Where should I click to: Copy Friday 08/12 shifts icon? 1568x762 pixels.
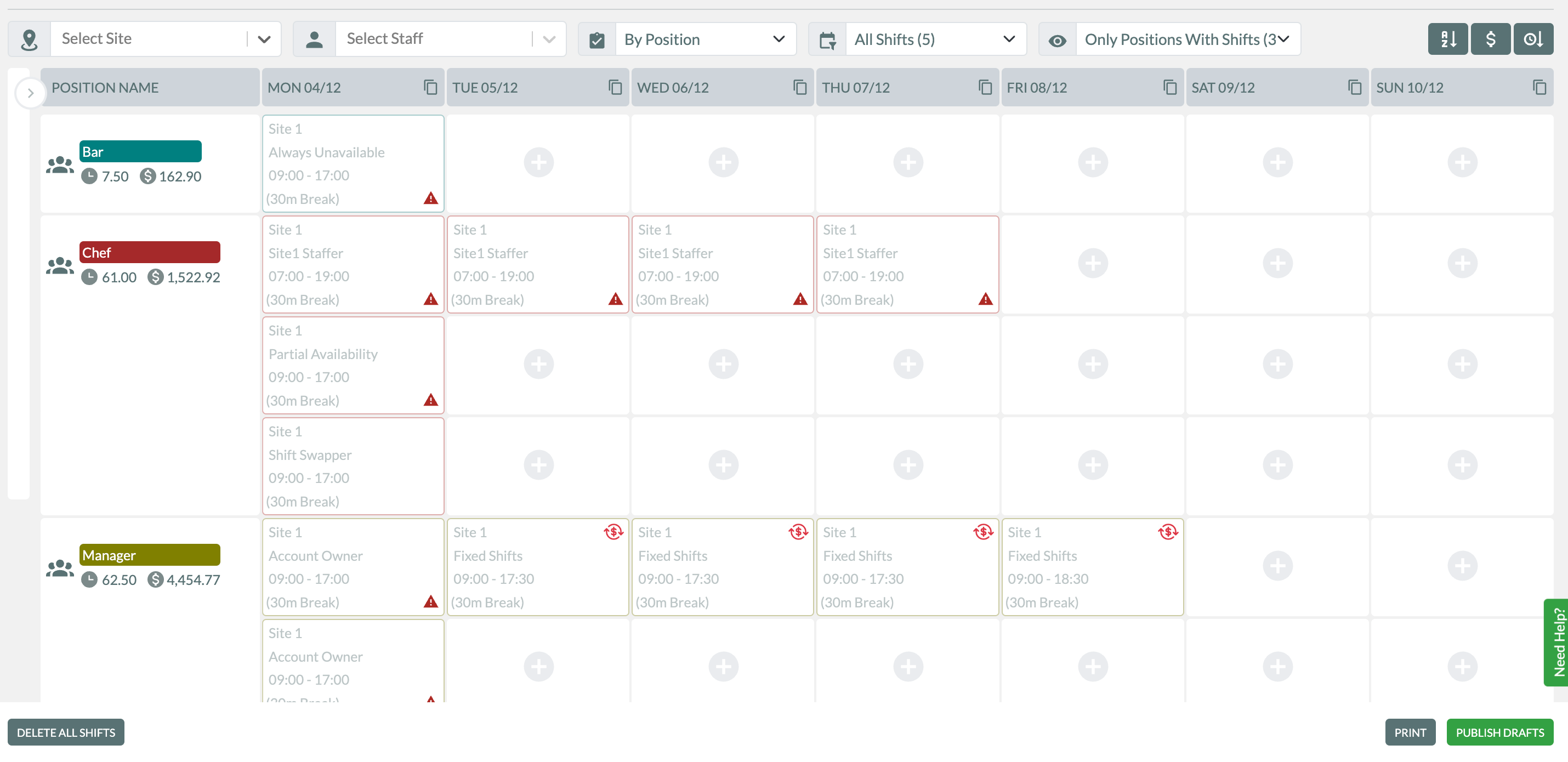click(1169, 88)
